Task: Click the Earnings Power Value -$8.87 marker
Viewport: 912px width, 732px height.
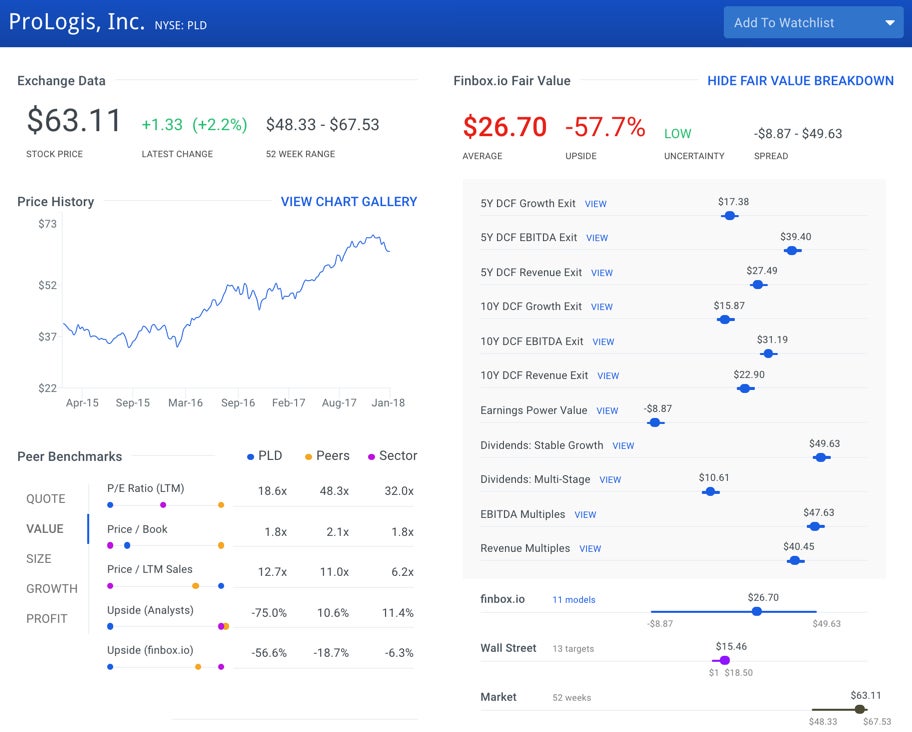Action: (655, 423)
